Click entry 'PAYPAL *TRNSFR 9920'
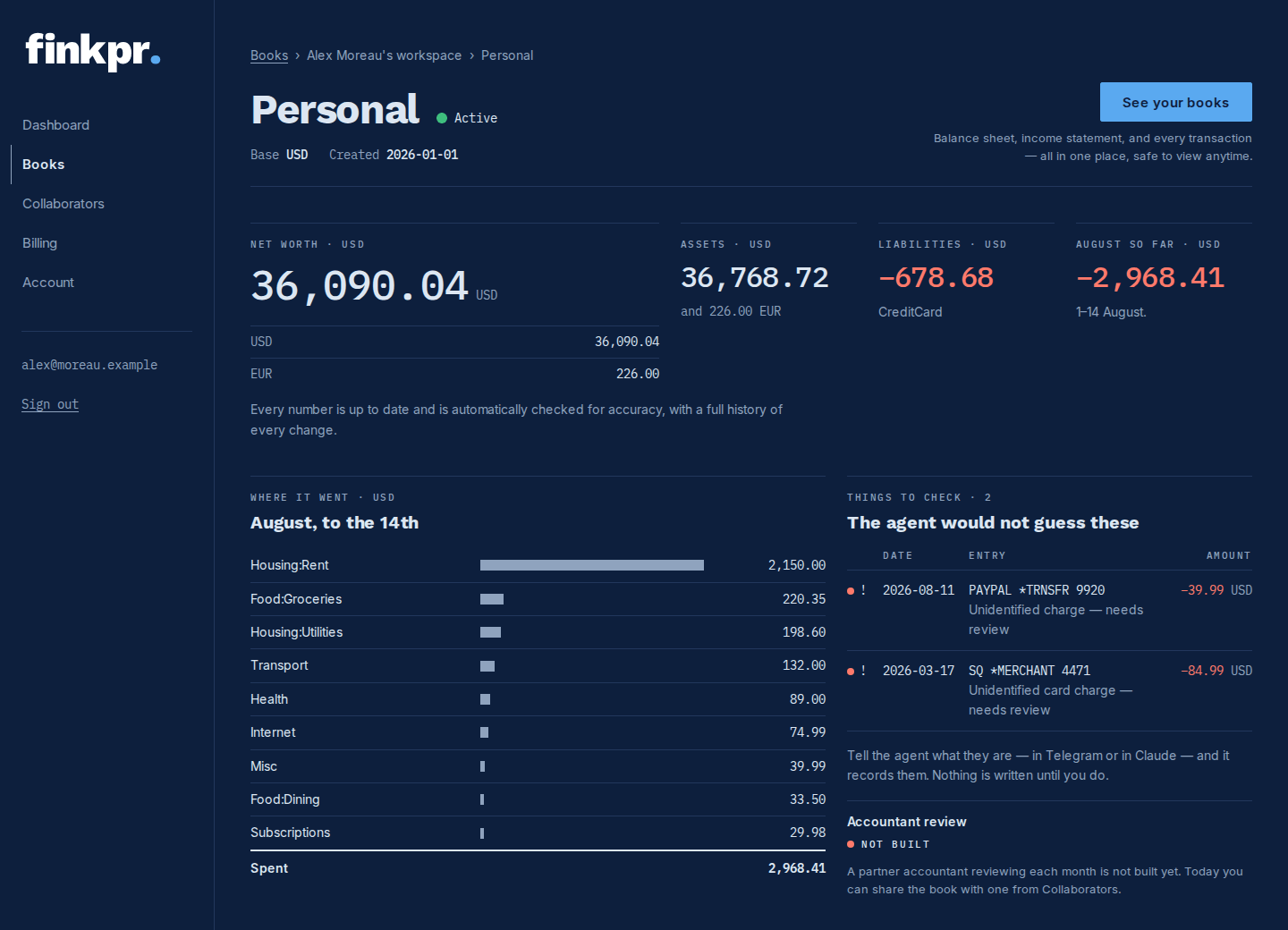 click(x=1037, y=590)
